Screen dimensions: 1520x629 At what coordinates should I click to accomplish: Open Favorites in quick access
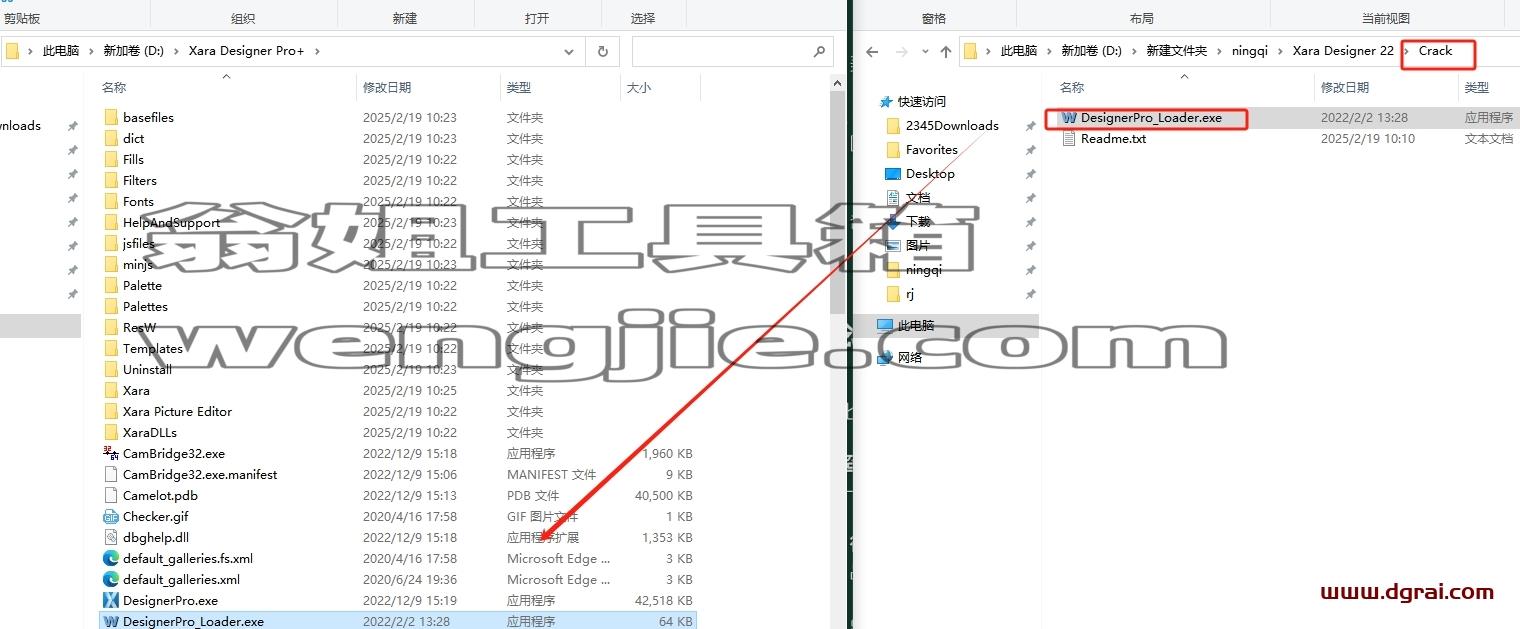pos(931,149)
